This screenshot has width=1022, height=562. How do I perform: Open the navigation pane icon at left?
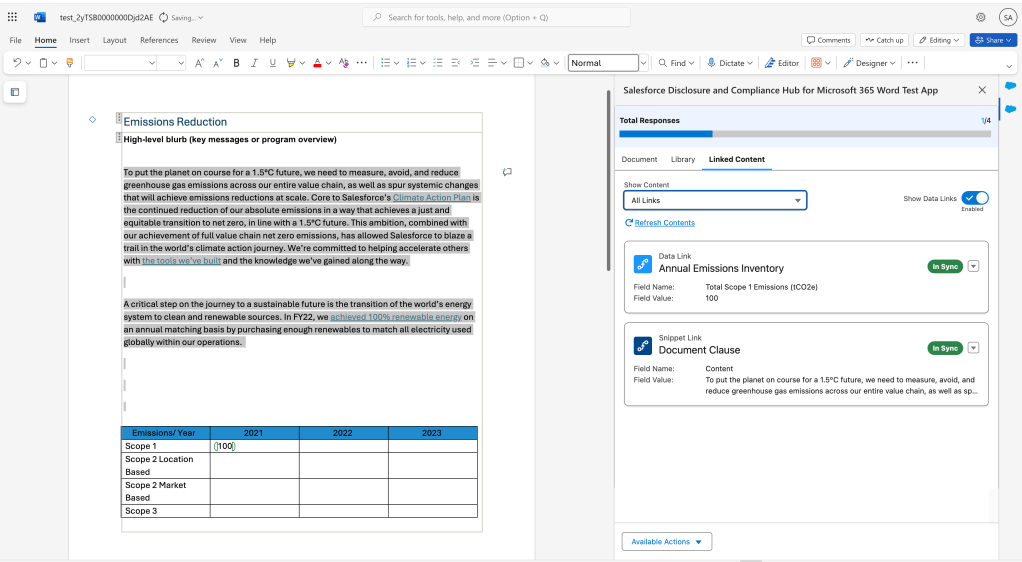pyautogui.click(x=15, y=92)
